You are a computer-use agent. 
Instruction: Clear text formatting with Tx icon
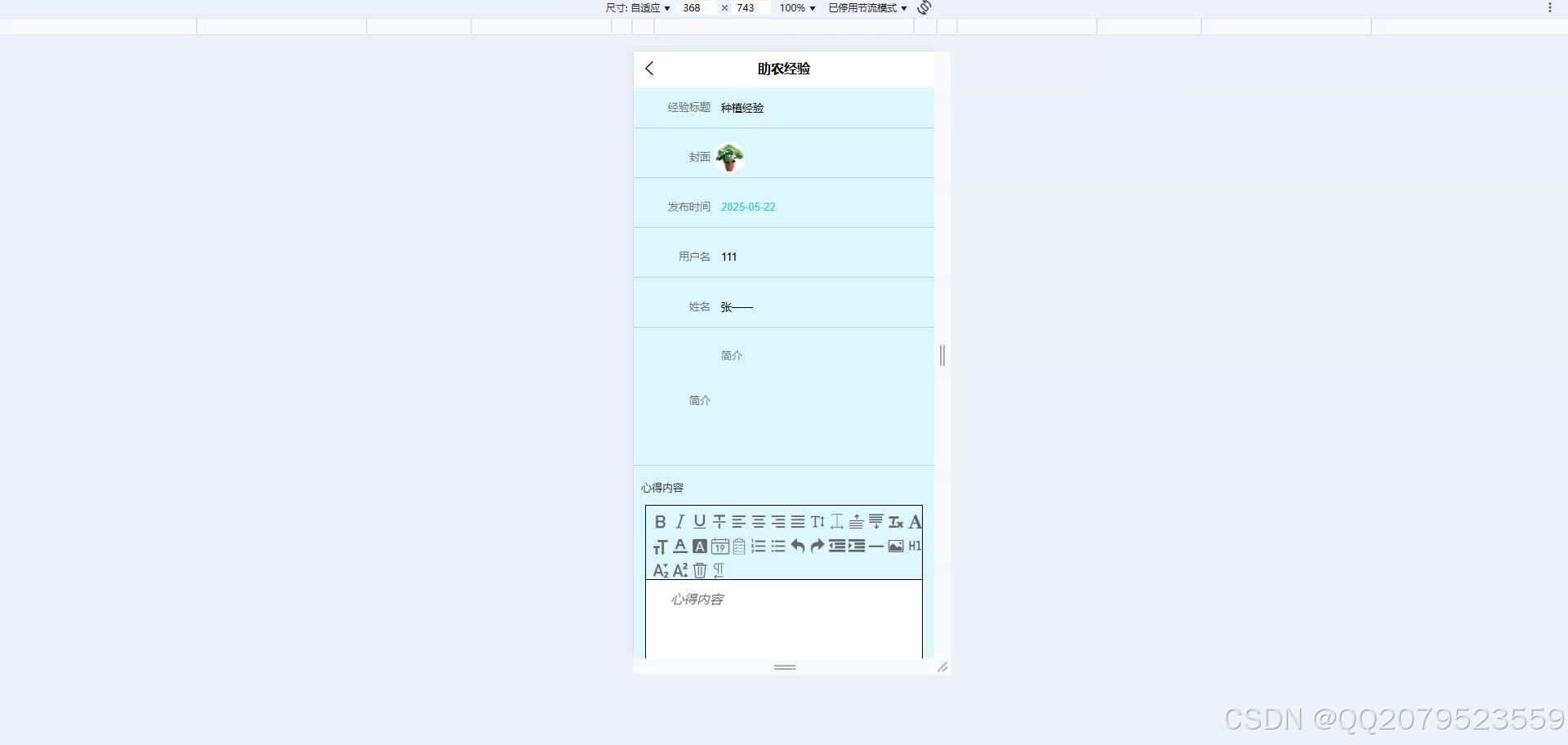[896, 522]
